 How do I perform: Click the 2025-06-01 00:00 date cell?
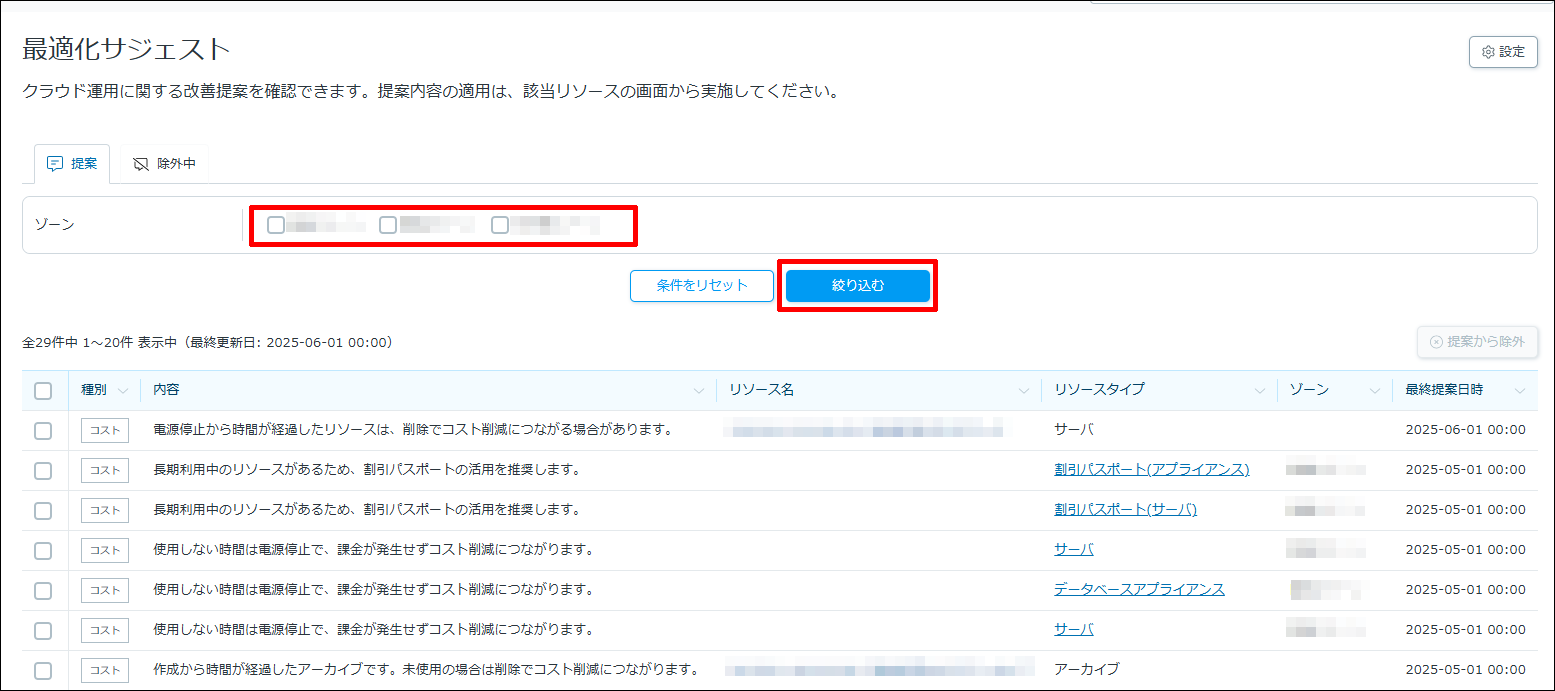pos(1465,429)
